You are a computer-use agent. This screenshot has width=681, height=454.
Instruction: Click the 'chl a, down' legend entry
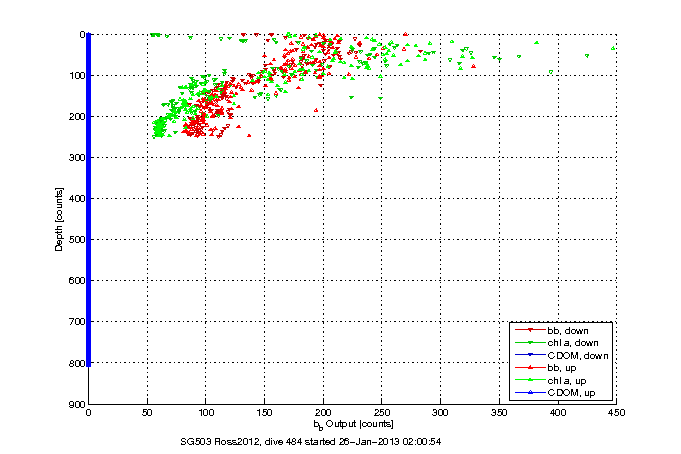(556, 343)
